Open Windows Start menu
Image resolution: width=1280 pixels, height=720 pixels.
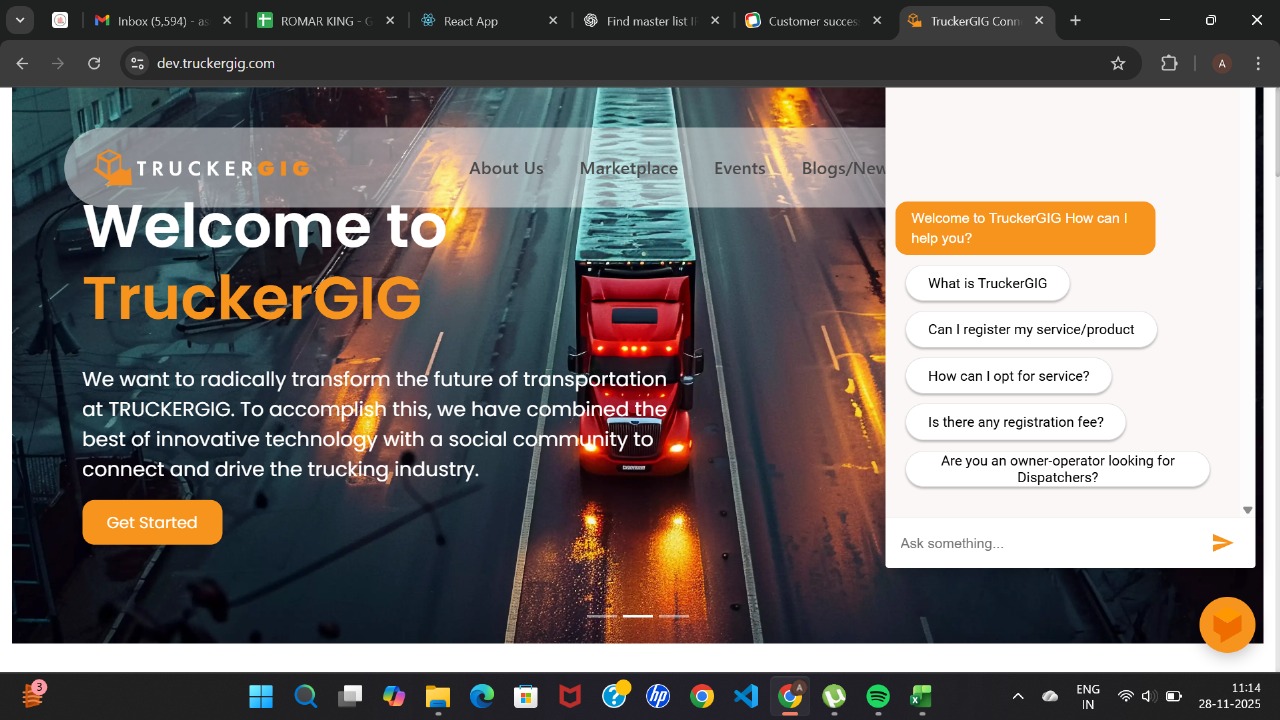click(x=261, y=696)
